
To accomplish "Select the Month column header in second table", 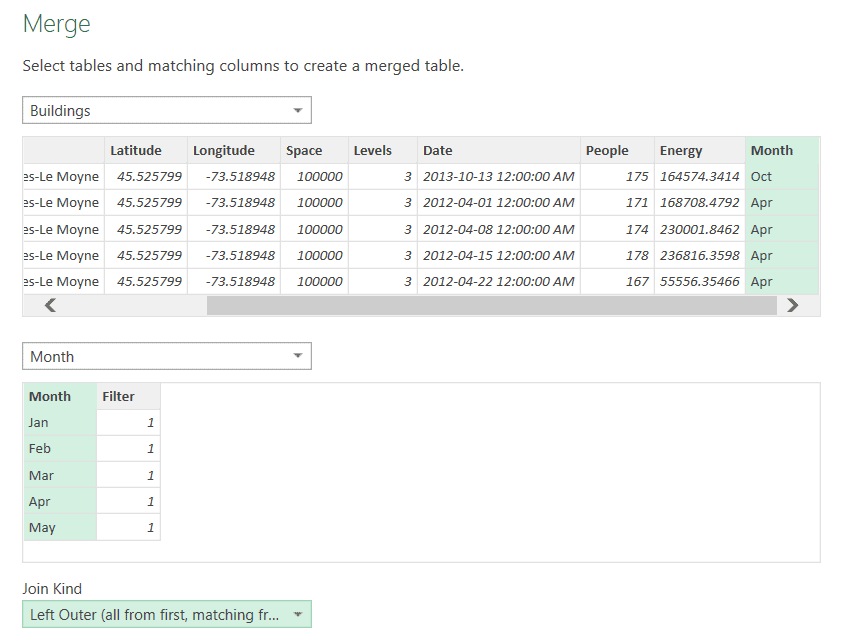I will pos(60,397).
